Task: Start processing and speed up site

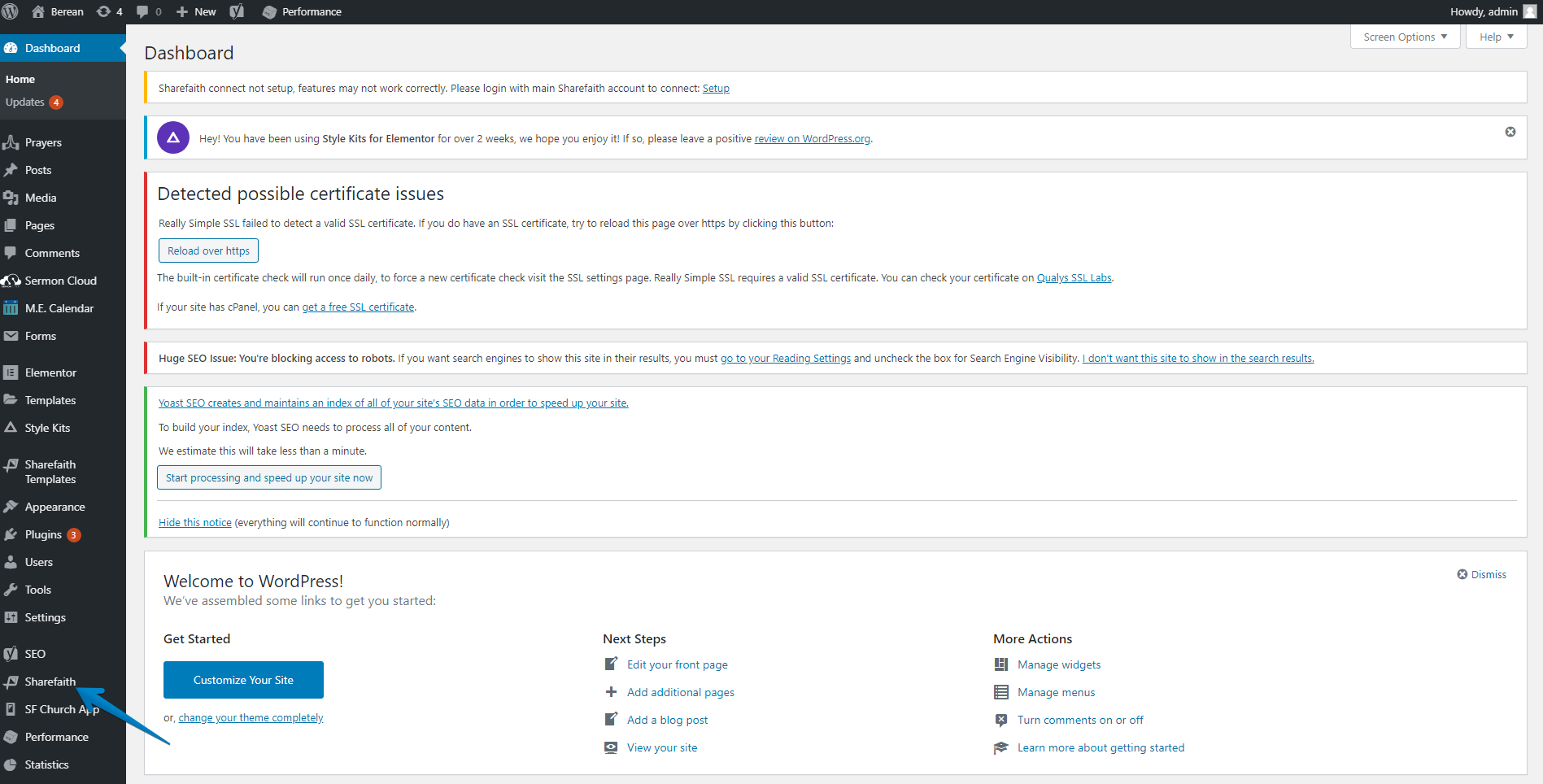Action: click(x=269, y=477)
